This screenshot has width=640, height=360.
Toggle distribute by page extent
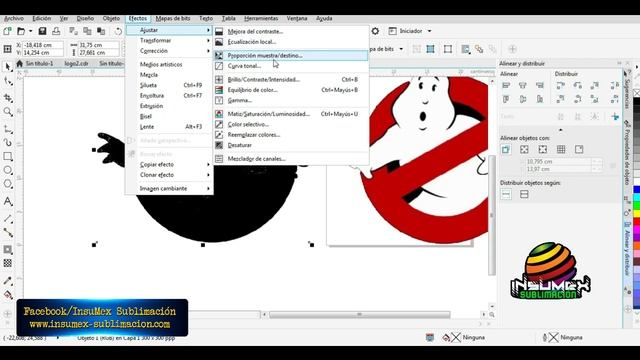point(524,194)
